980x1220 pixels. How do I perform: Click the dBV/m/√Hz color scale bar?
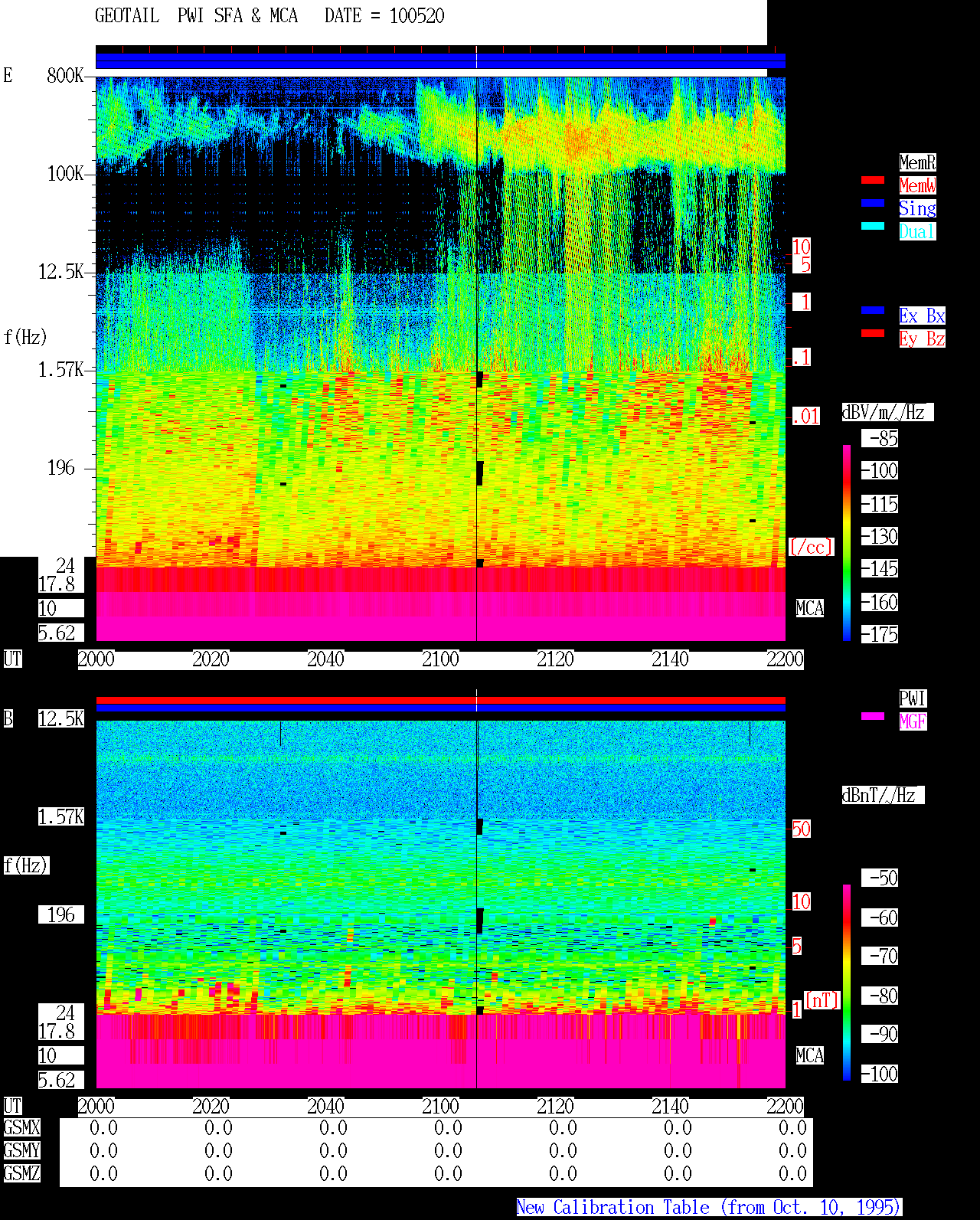[x=847, y=542]
